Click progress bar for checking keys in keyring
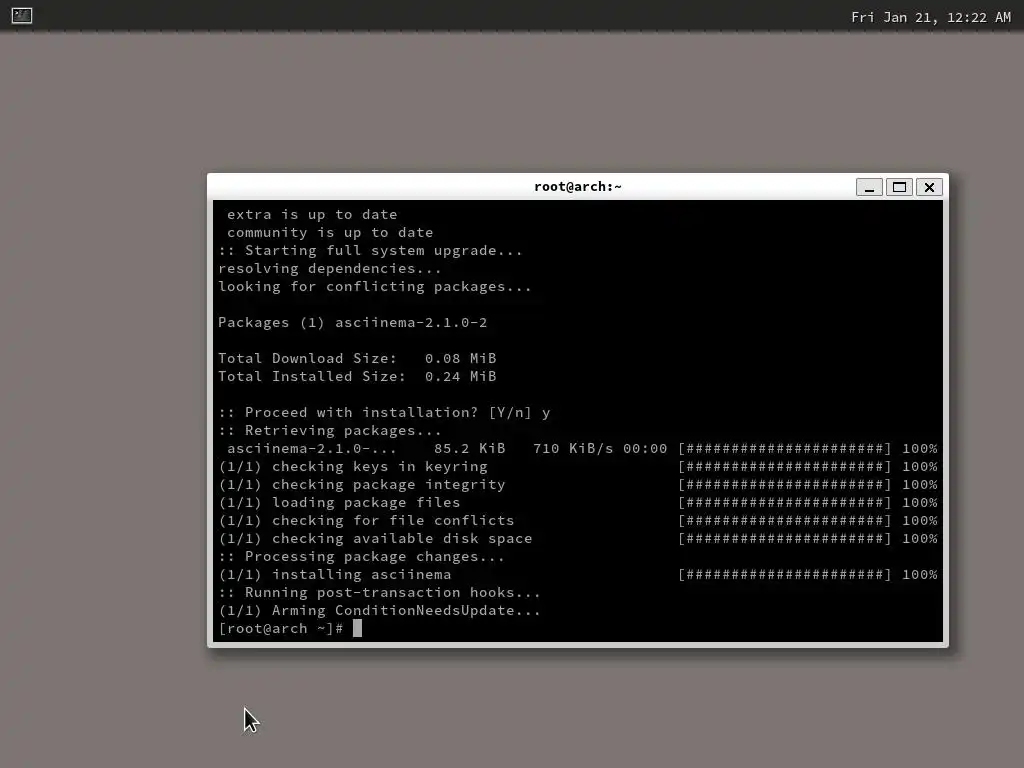The image size is (1024, 768). coord(784,466)
